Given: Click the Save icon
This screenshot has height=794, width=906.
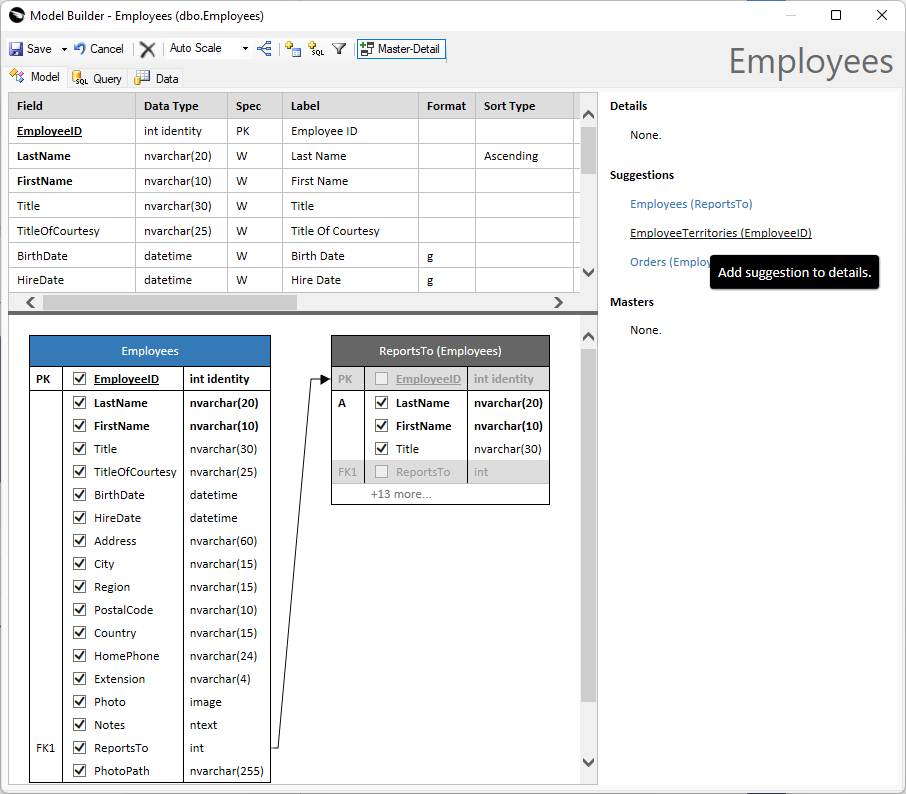Looking at the screenshot, I should [x=16, y=48].
